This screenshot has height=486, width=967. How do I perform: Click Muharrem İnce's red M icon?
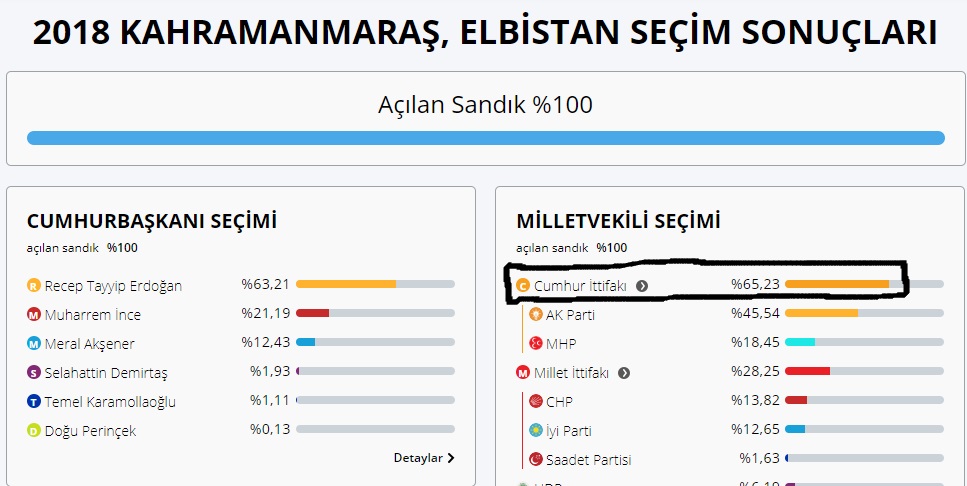pyautogui.click(x=34, y=315)
